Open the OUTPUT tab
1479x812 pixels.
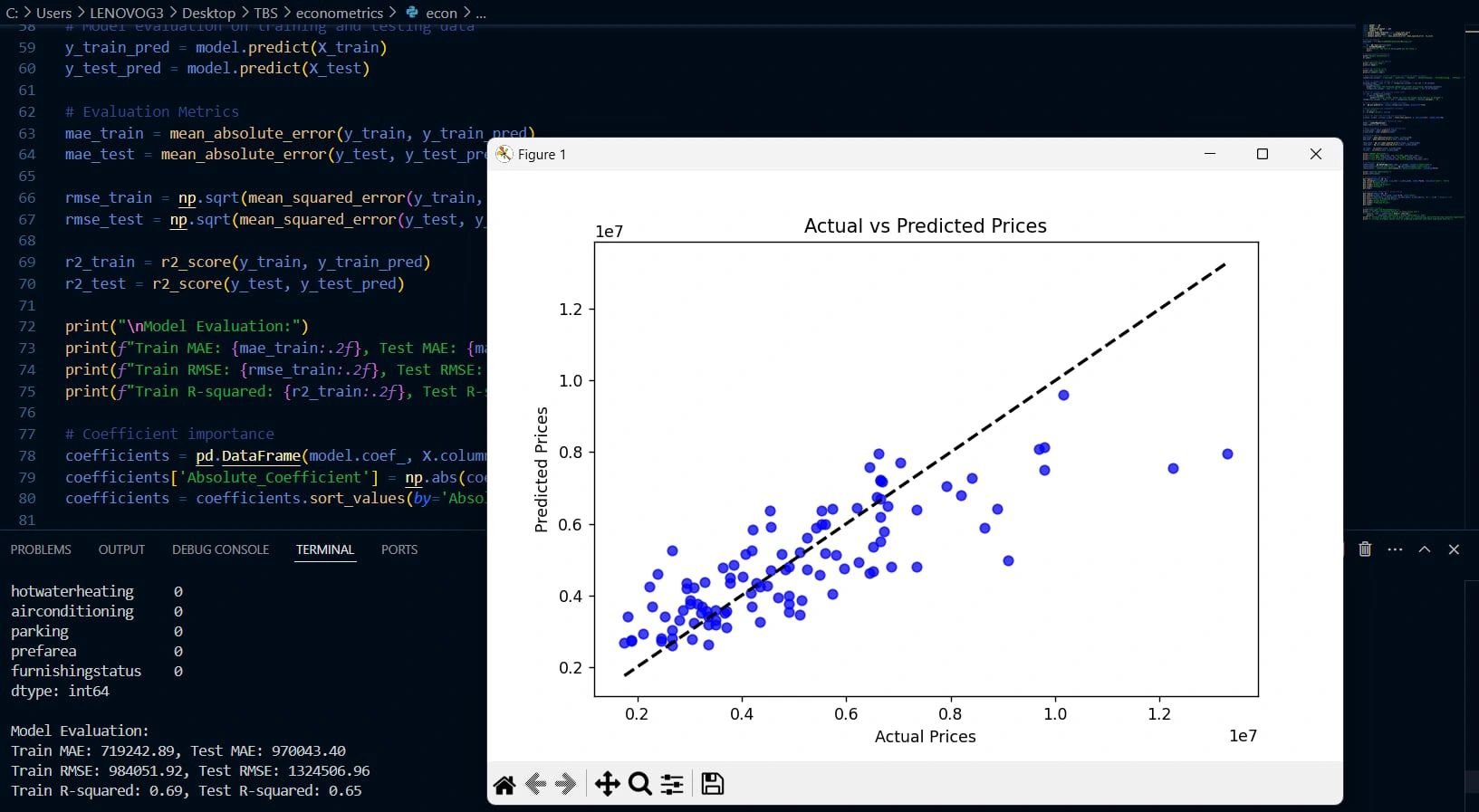click(121, 549)
